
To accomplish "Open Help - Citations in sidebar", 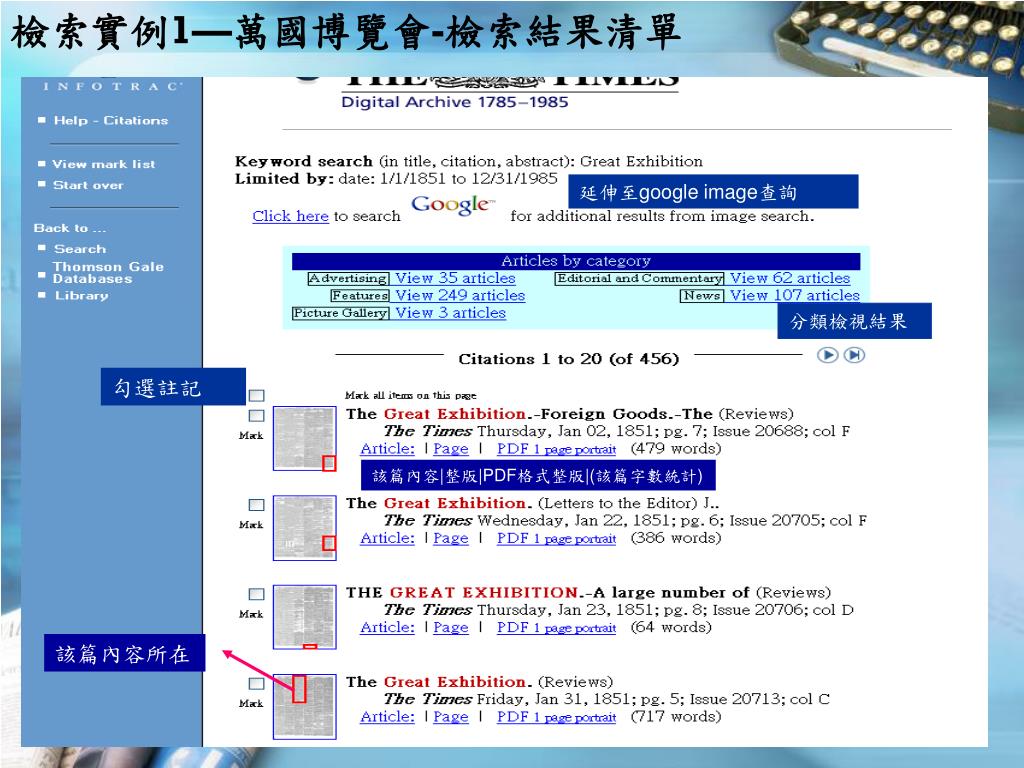I will click(x=110, y=120).
